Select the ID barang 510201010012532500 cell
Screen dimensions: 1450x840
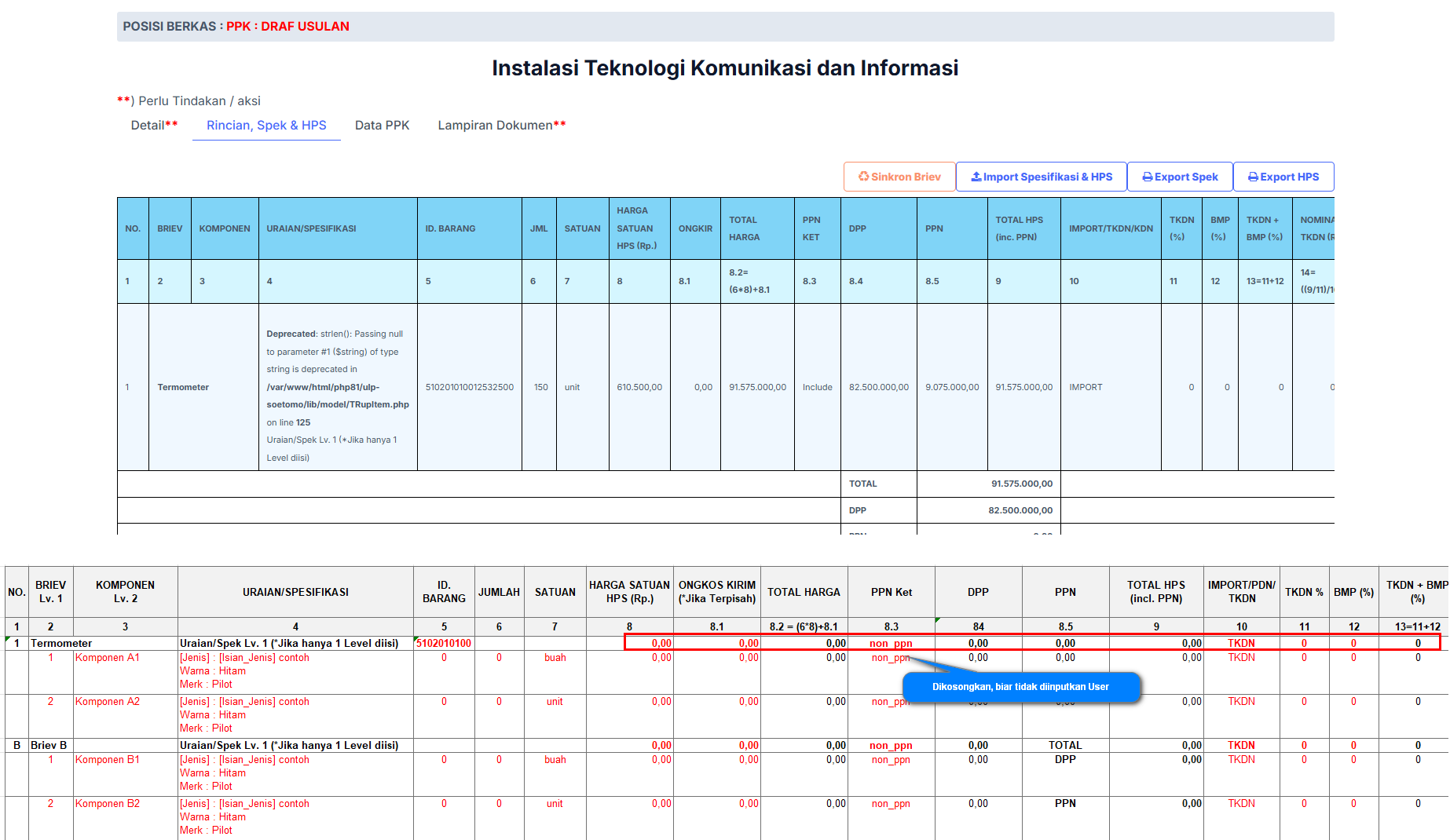[469, 387]
